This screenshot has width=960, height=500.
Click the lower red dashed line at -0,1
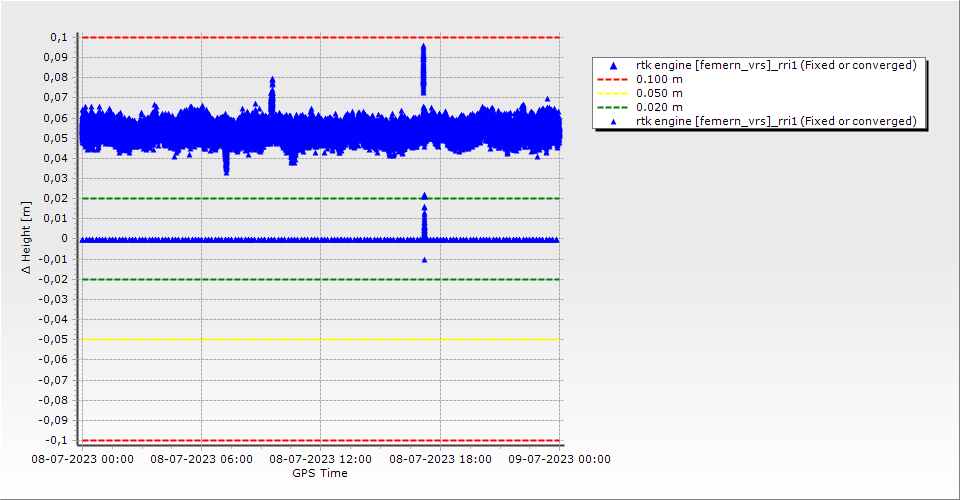point(300,440)
